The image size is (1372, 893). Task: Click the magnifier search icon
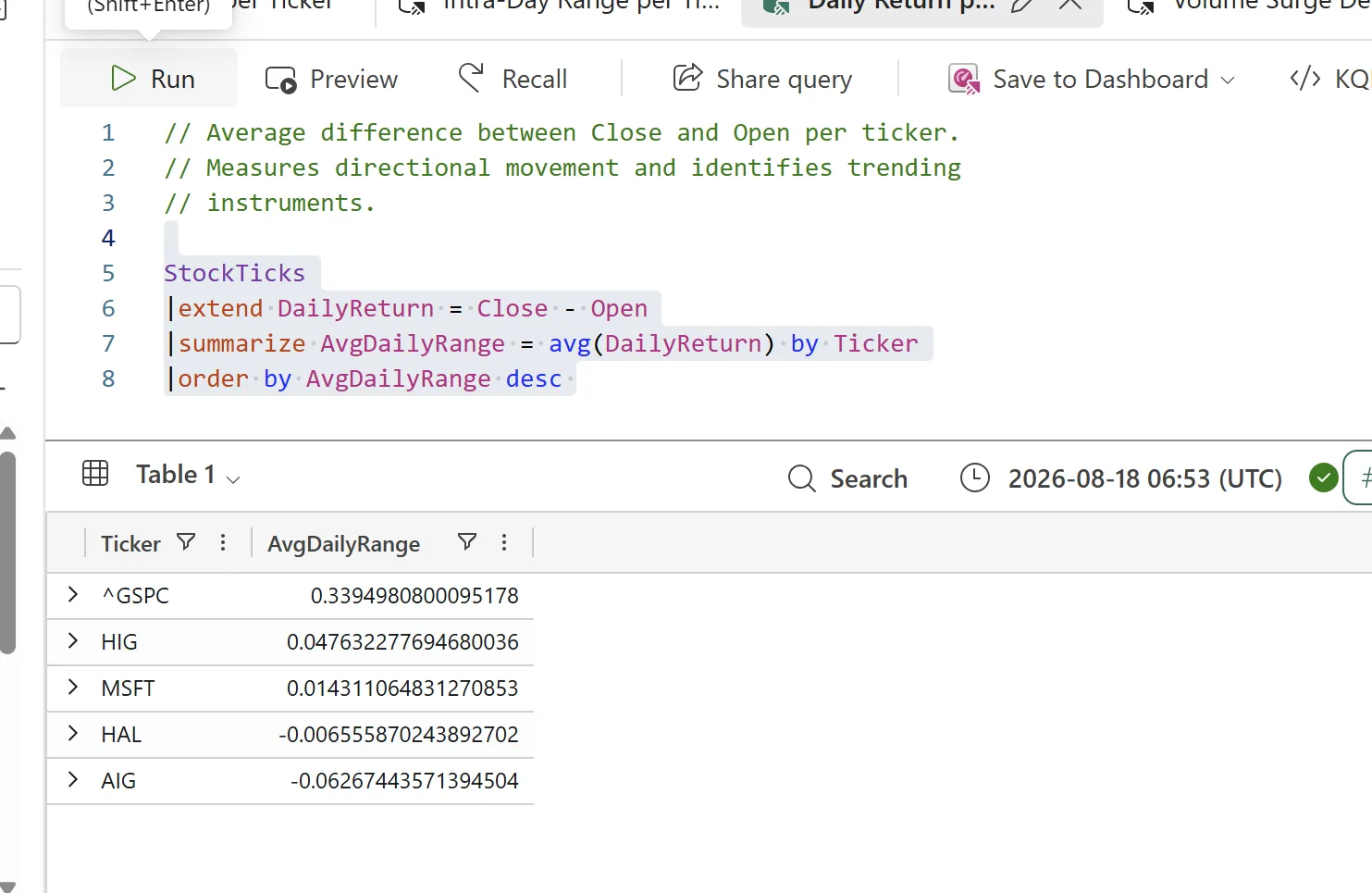[x=801, y=478]
